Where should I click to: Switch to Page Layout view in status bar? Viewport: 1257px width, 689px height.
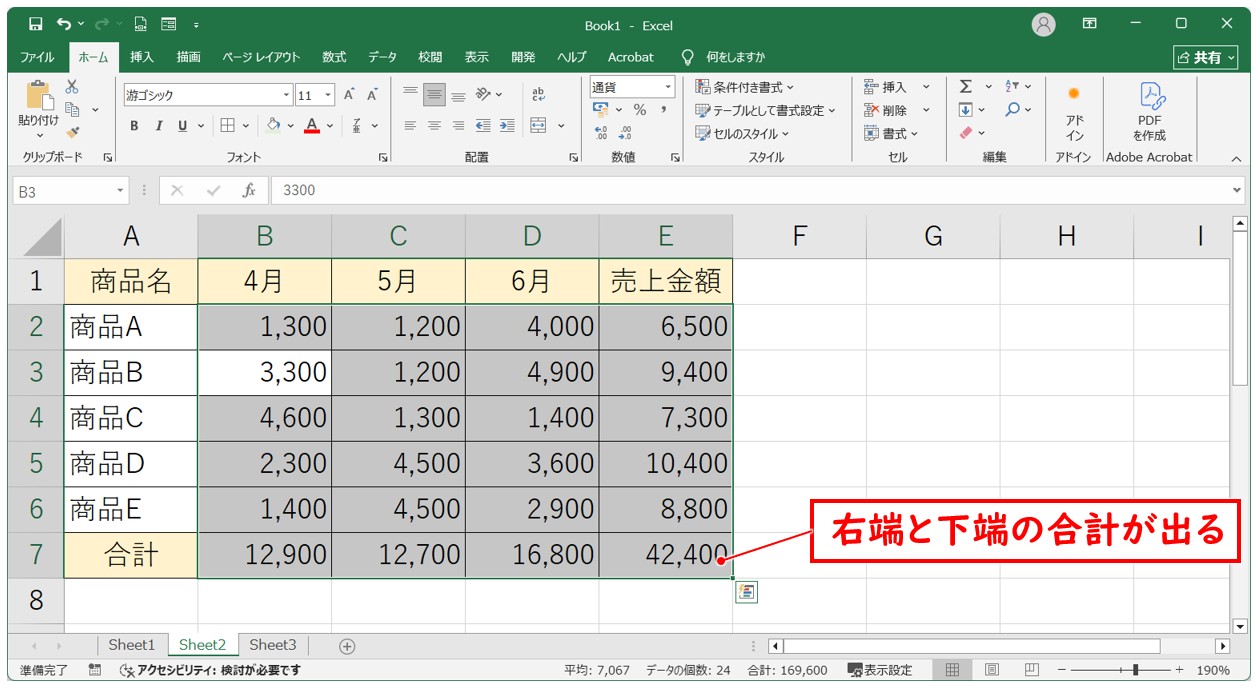tap(992, 670)
